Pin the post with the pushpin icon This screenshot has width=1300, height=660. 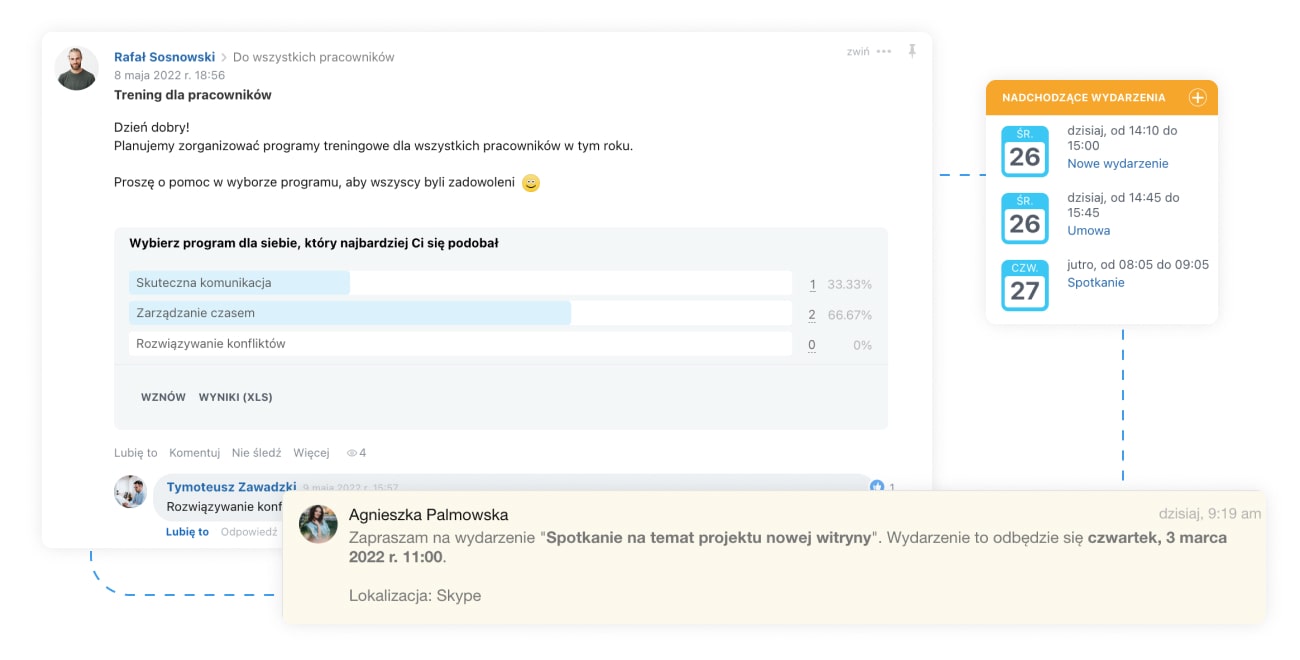pyautogui.click(x=912, y=51)
